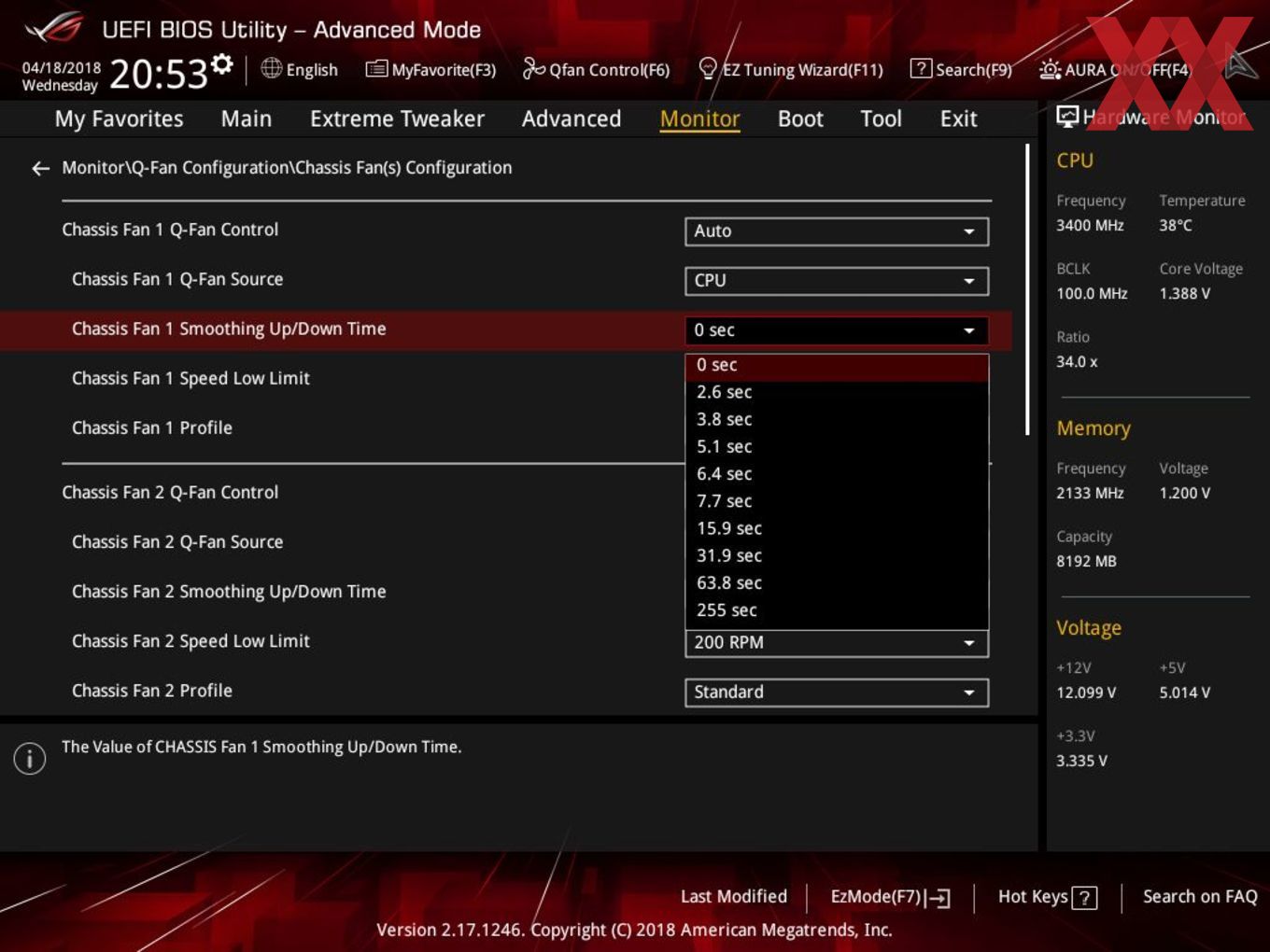Select the Monitor tab
1270x952 pixels.
click(700, 119)
